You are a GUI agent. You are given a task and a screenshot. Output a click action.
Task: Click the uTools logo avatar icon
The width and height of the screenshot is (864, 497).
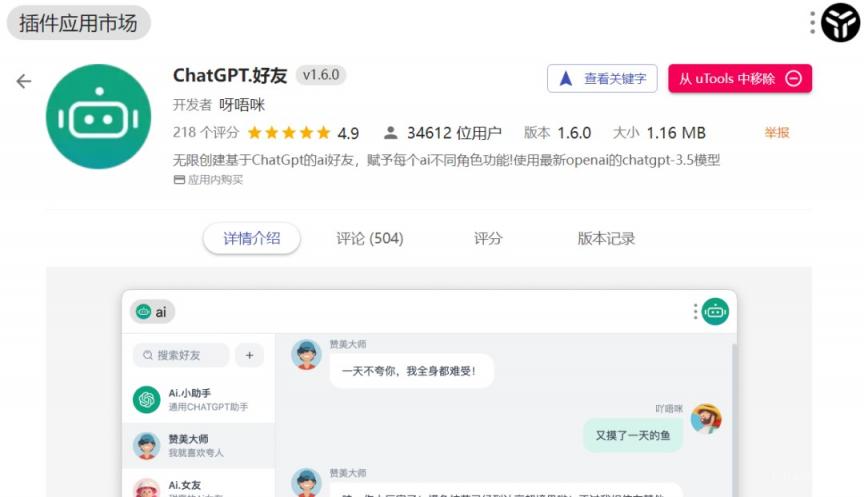pos(840,23)
